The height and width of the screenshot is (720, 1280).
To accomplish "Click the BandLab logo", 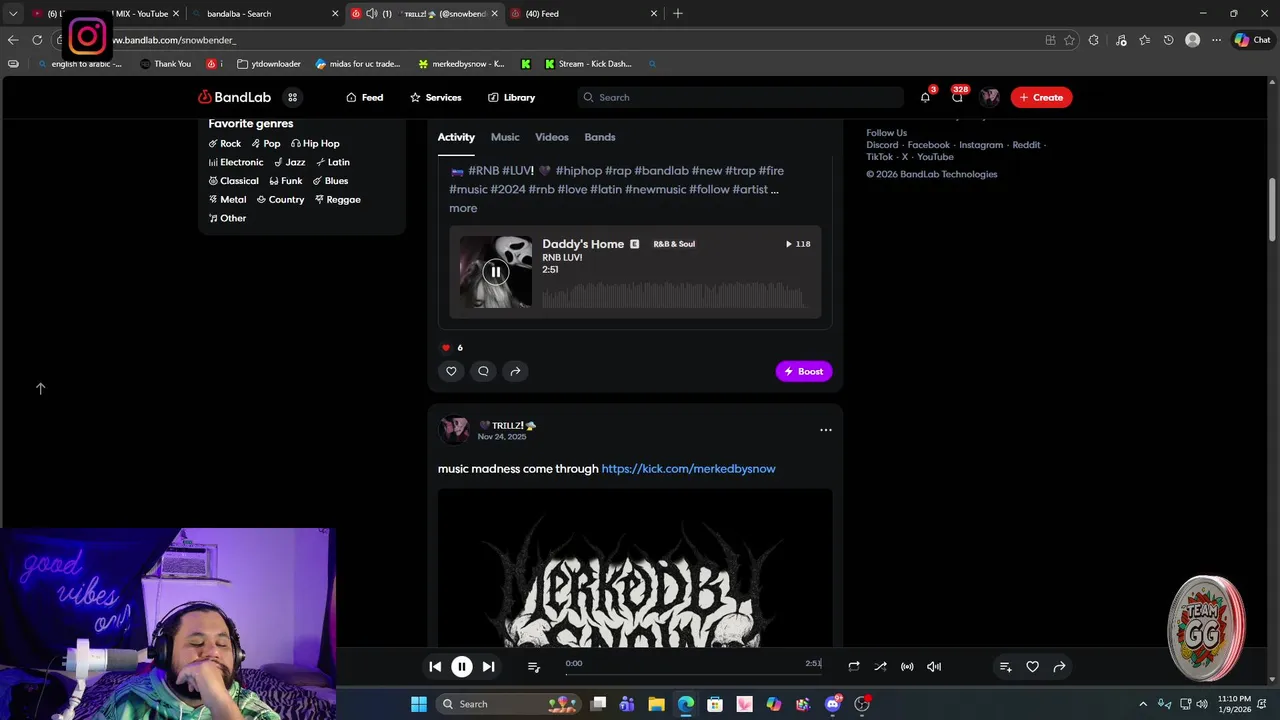I will click(234, 97).
